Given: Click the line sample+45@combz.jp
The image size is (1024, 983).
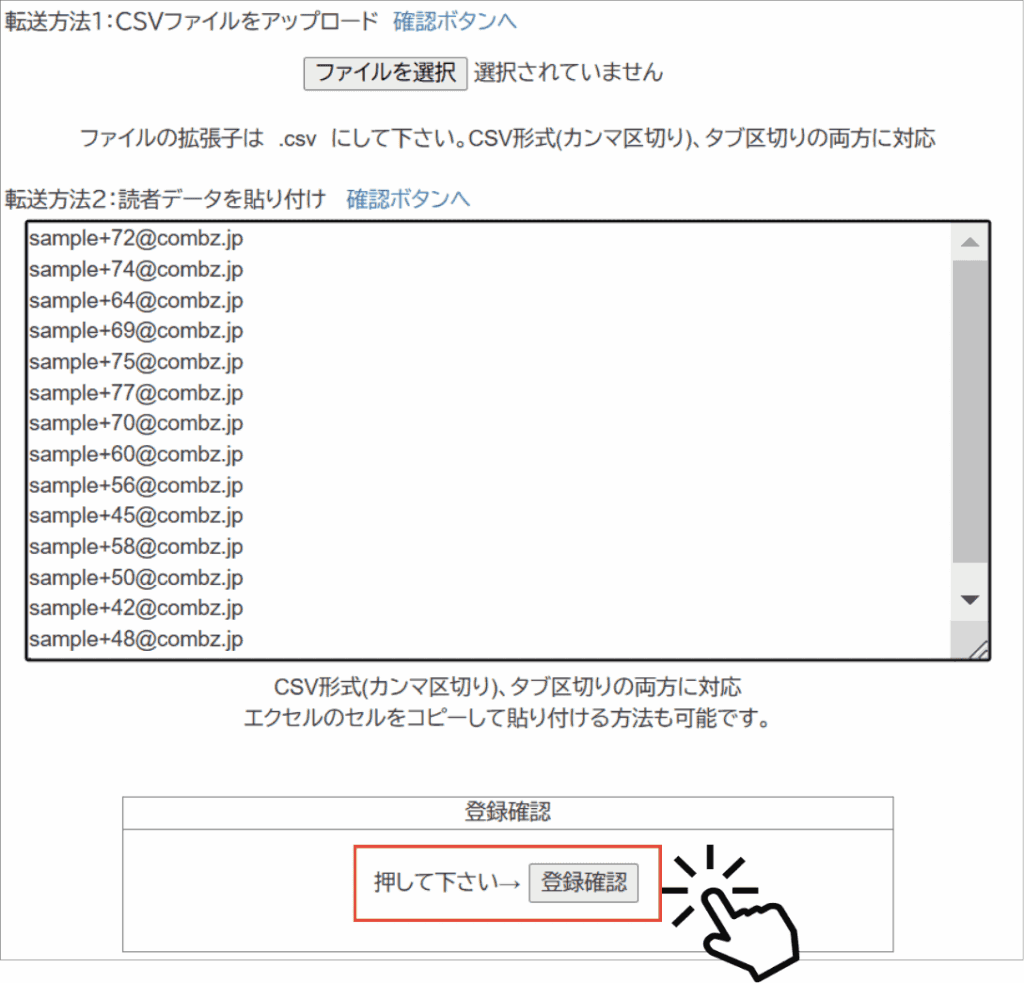Looking at the screenshot, I should 136,515.
